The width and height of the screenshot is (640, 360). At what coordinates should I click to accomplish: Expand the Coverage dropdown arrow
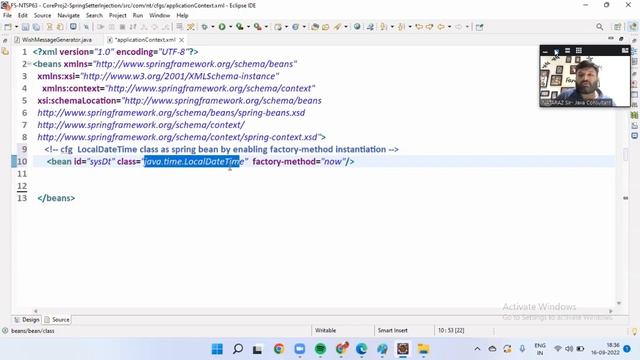click(x=248, y=27)
